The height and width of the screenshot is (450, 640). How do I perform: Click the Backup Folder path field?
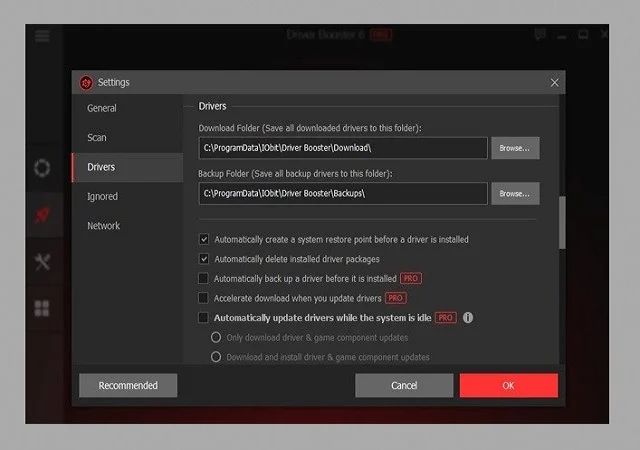[343, 194]
